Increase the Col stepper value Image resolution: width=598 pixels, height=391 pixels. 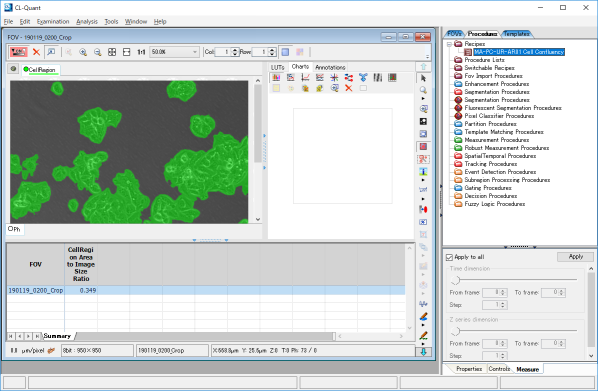(235, 50)
